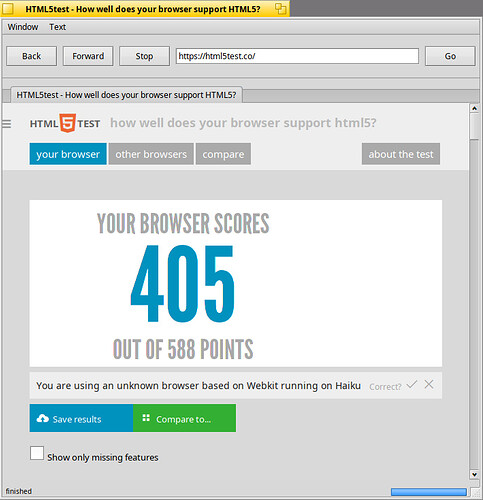Click the blue loading progress bar

(x=429, y=492)
